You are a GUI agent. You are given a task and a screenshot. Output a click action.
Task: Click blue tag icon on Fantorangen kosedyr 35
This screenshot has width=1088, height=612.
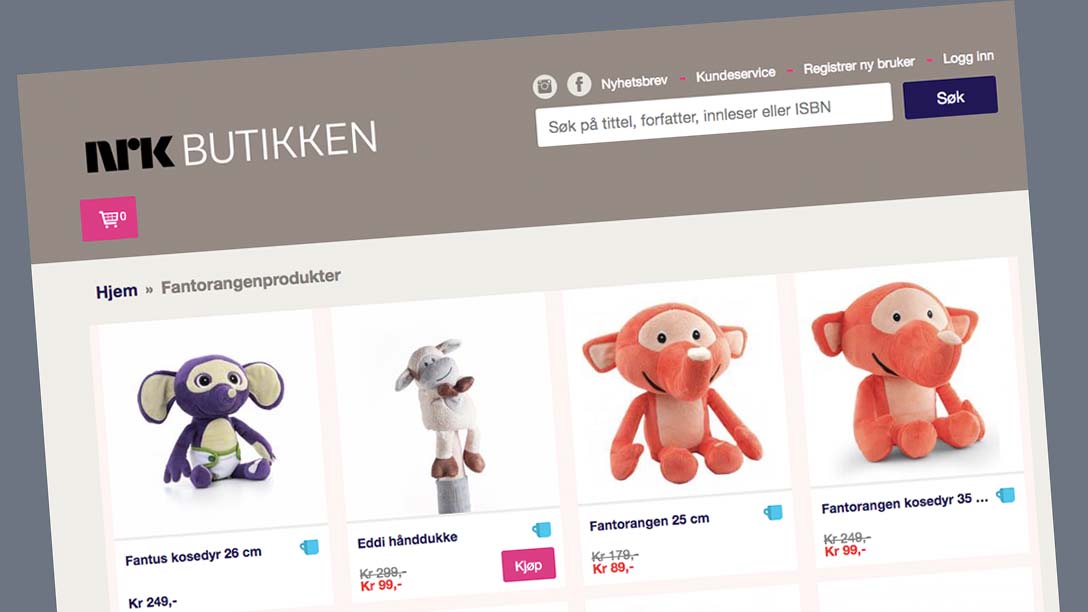coord(1005,495)
